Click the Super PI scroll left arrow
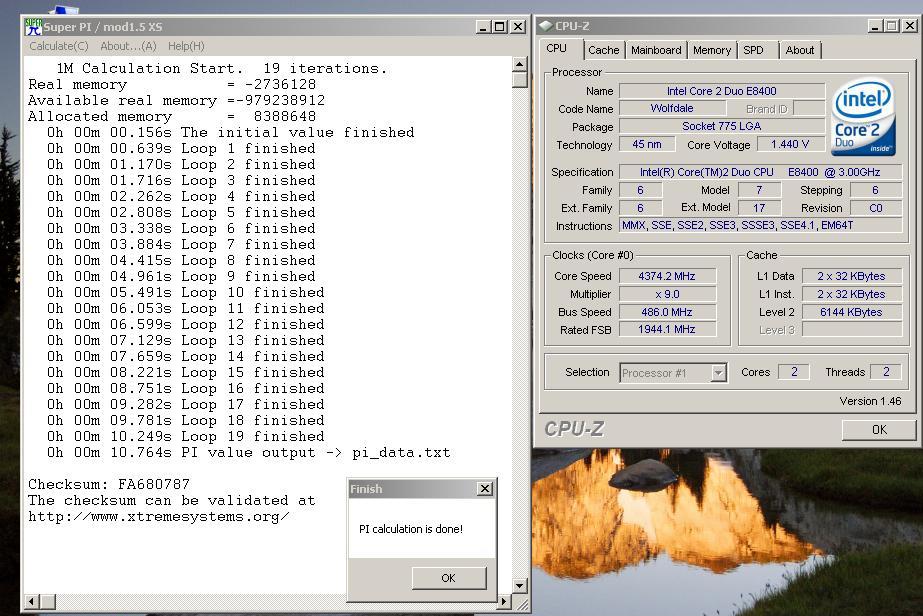This screenshot has width=923, height=616. click(32, 602)
